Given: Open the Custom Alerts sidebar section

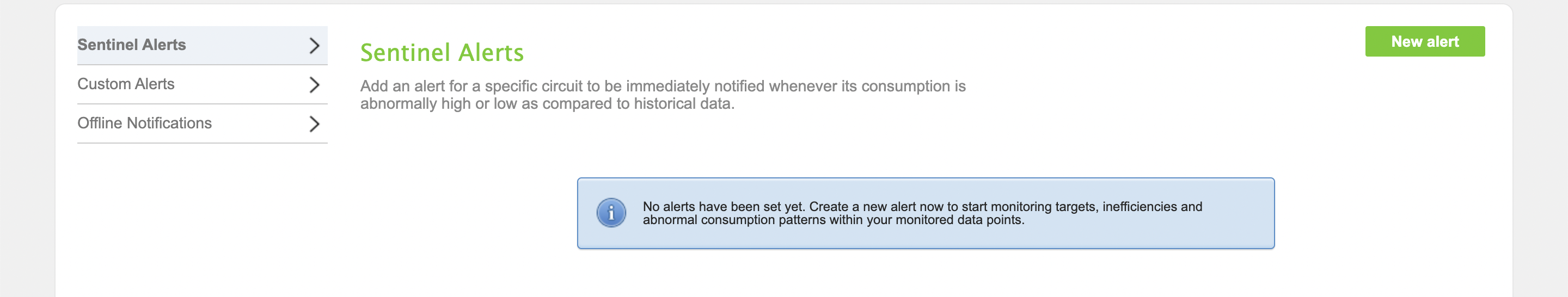Looking at the screenshot, I should [202, 85].
